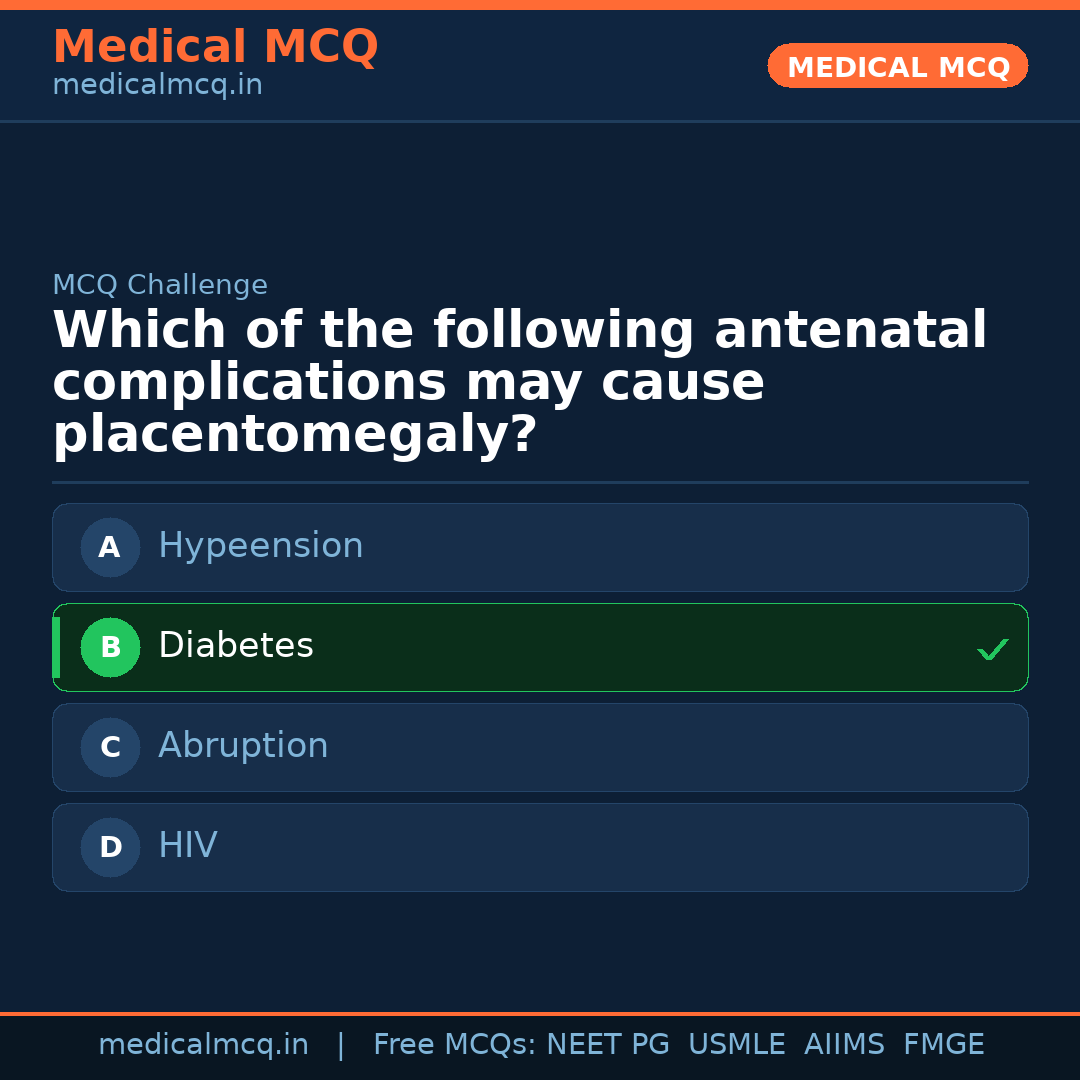Click the MCQ Challenge label
1080x1080 pixels.
[160, 285]
